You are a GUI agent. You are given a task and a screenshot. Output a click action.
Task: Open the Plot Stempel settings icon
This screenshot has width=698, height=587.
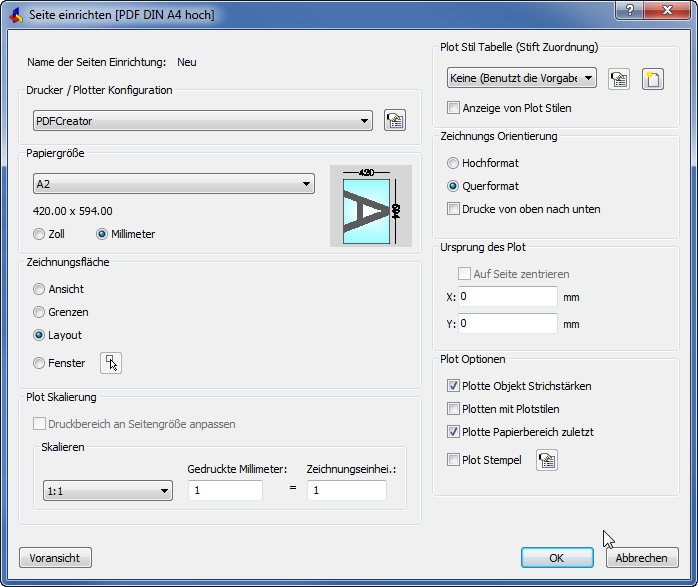[x=547, y=460]
